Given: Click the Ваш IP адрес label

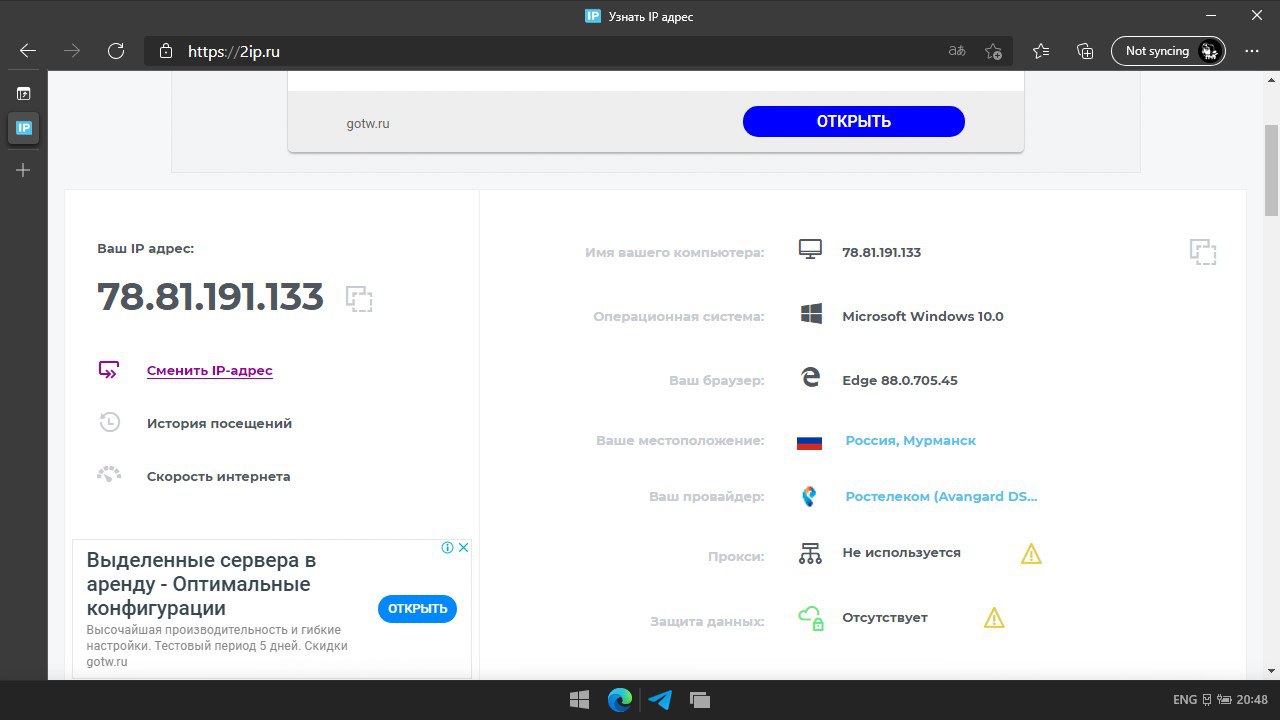Looking at the screenshot, I should 146,248.
